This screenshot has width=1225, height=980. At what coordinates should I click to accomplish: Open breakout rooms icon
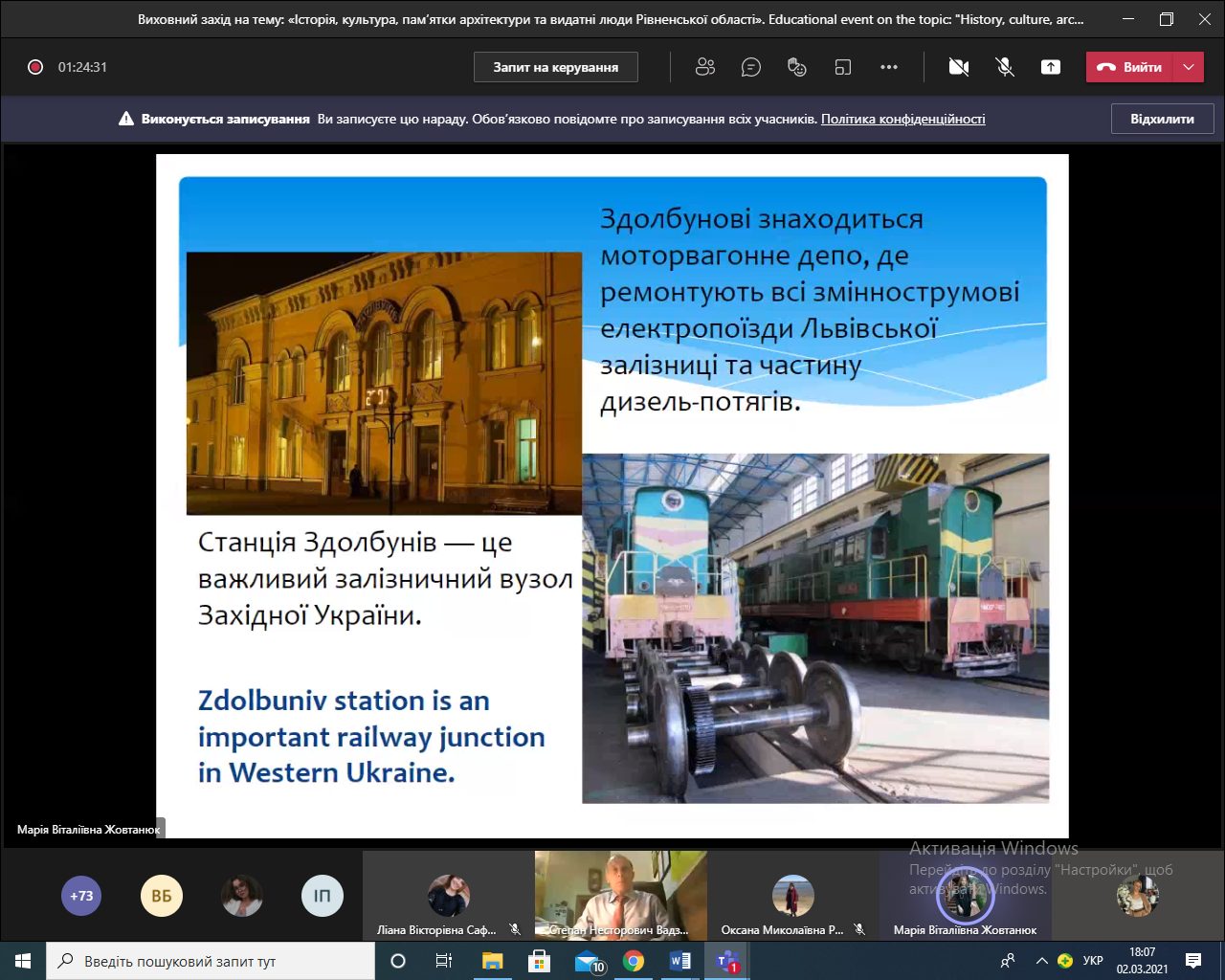click(842, 67)
